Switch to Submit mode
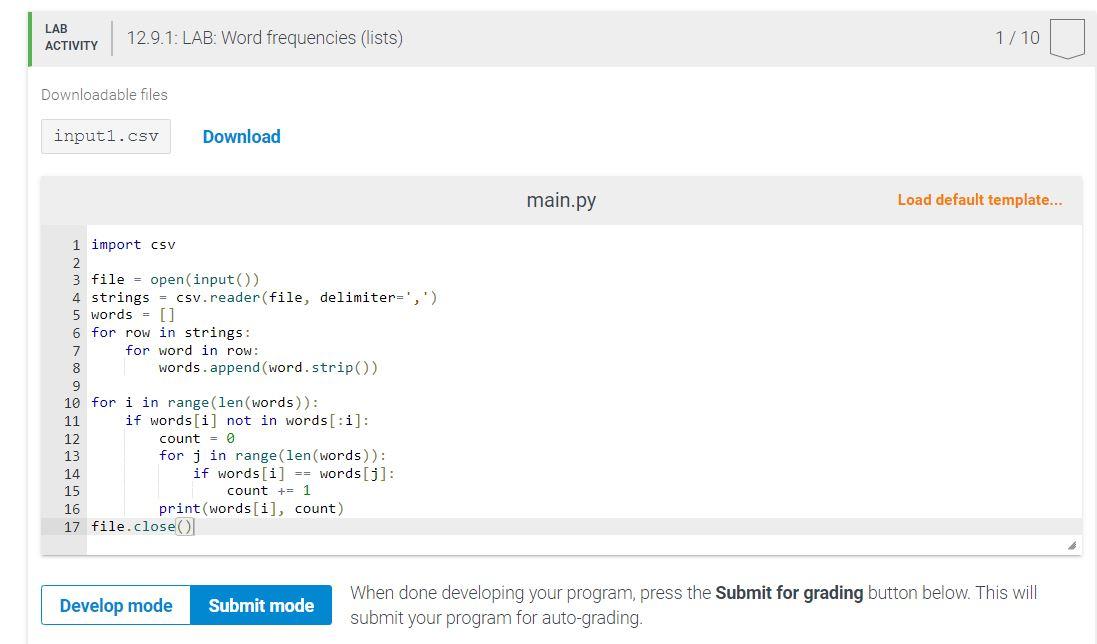The width and height of the screenshot is (1097, 644). 261,605
